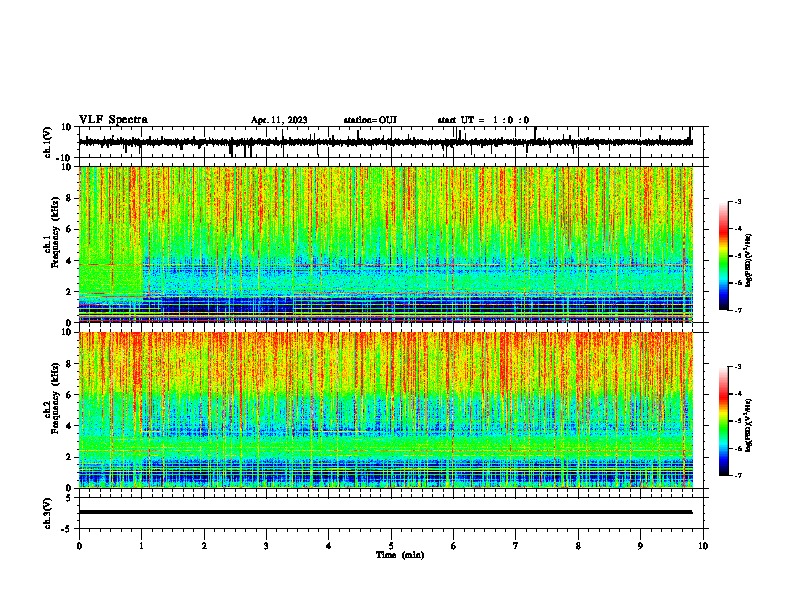
Task: Click the VLF Spectra plot title
Action: 113,120
